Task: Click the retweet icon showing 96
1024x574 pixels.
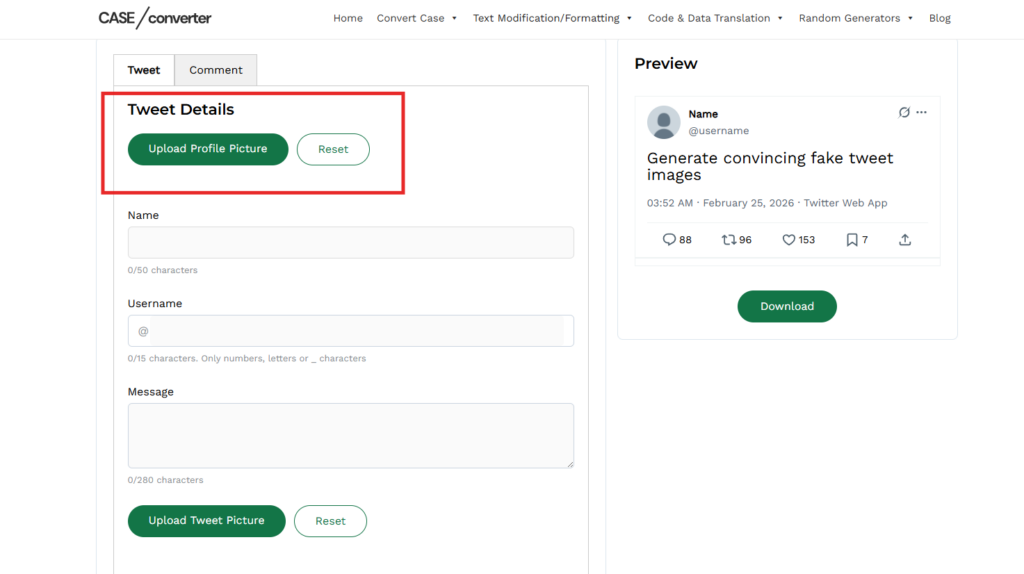Action: click(x=728, y=240)
